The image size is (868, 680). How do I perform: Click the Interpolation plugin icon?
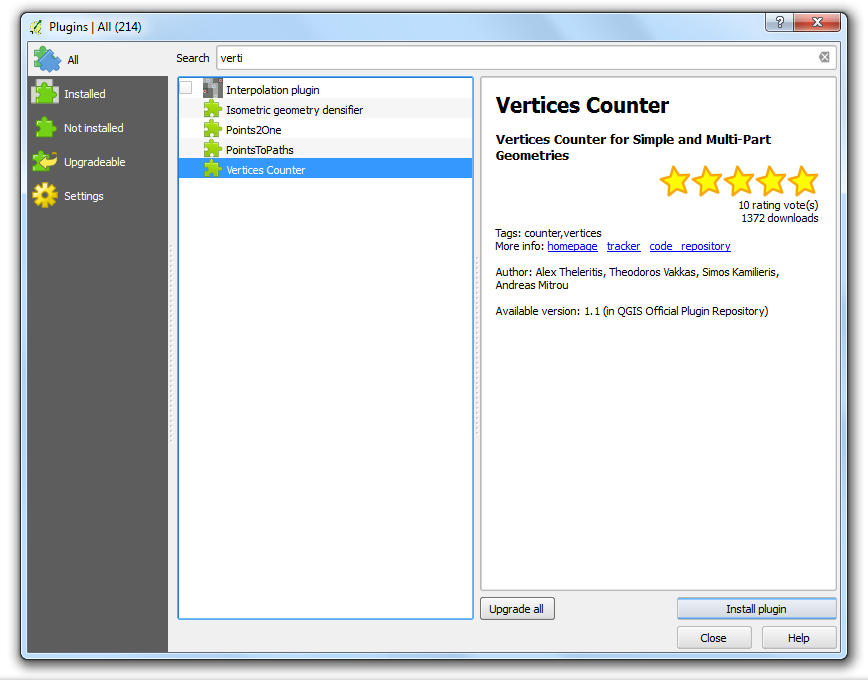(x=213, y=89)
